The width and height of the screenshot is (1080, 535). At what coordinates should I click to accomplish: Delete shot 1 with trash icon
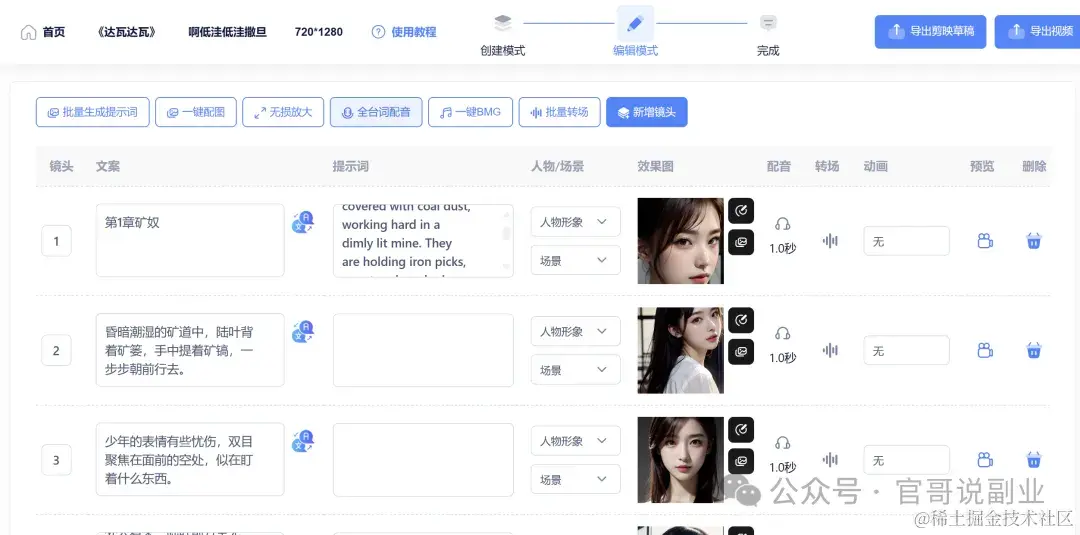(1033, 241)
